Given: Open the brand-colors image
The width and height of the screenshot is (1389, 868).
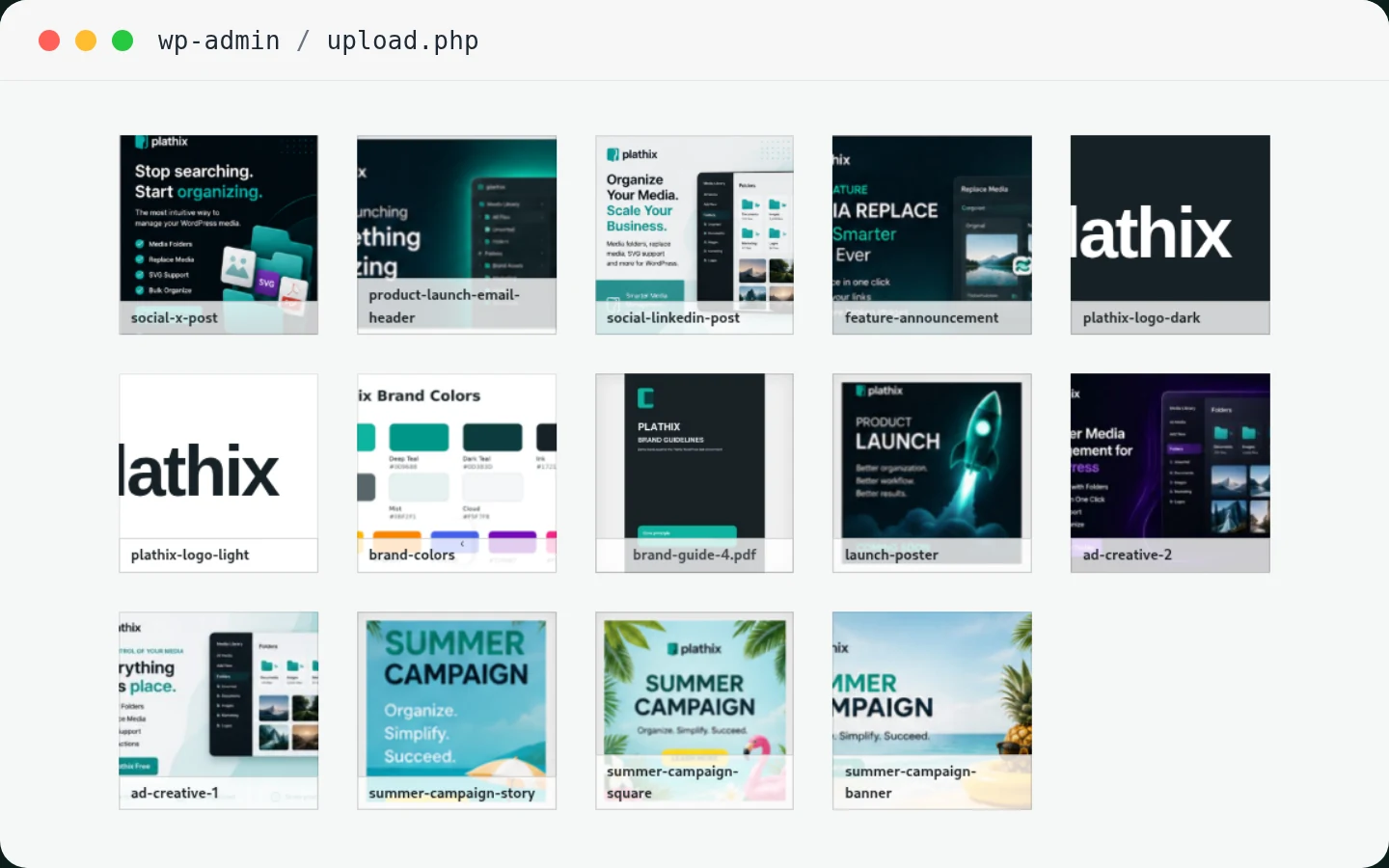Looking at the screenshot, I should 456,473.
